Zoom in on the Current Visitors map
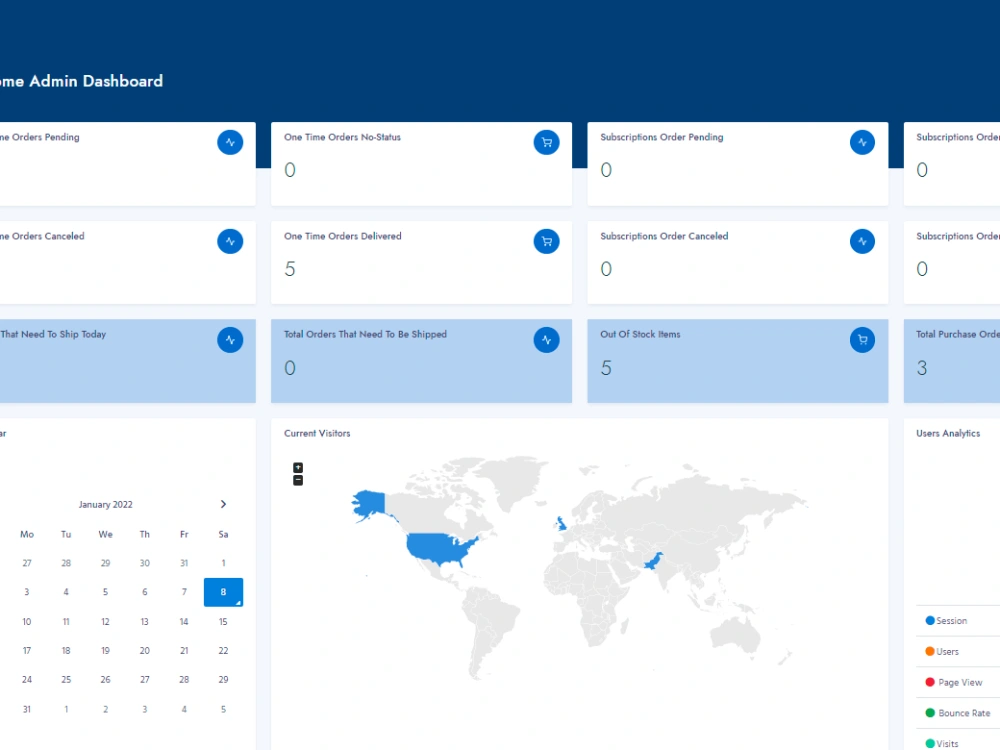Screen dimensions: 1000x750 click(298, 467)
